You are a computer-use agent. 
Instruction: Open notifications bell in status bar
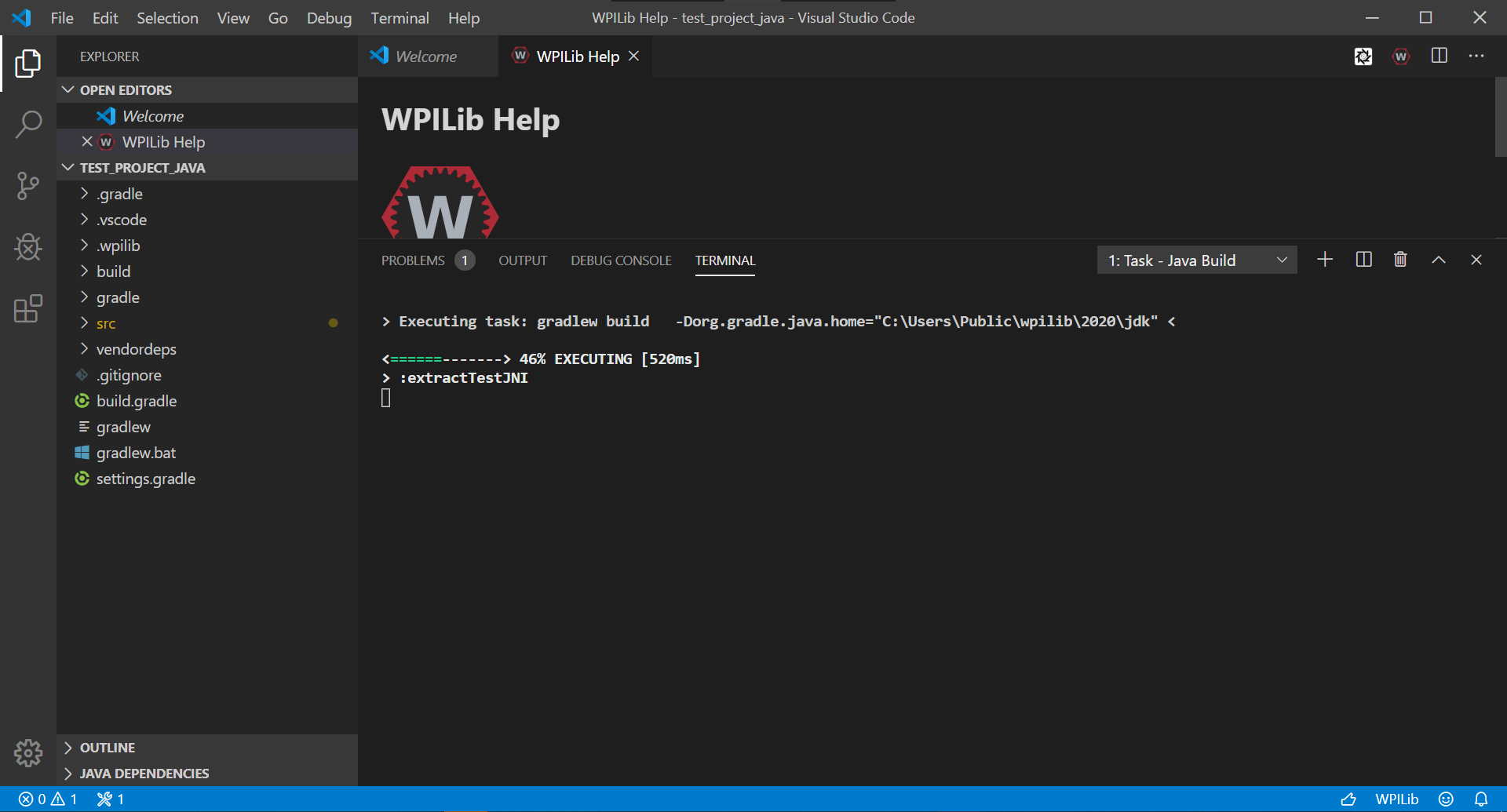point(1481,799)
